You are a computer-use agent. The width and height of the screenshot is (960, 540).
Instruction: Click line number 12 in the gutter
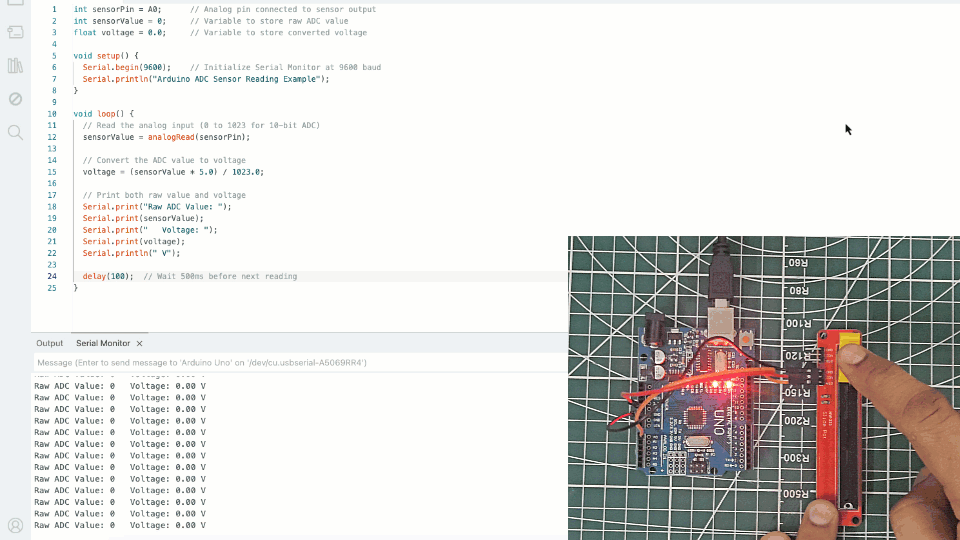click(52, 137)
